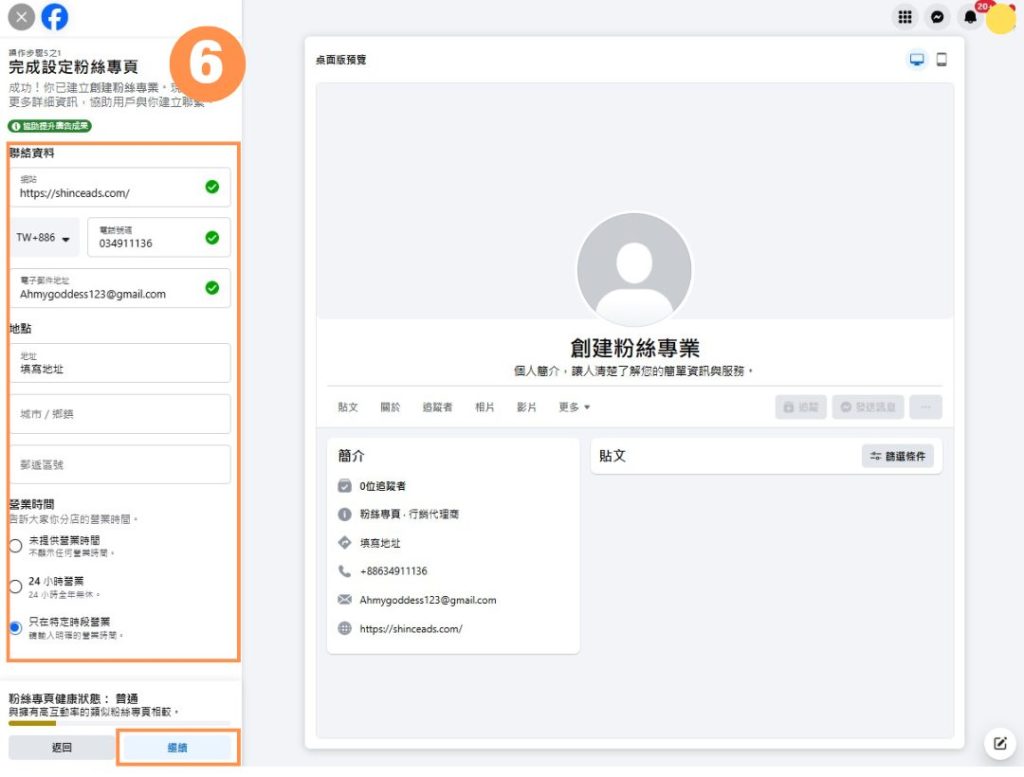Click the 城市 / 鄉鎮 input field
This screenshot has height=777, width=1024.
pos(120,414)
